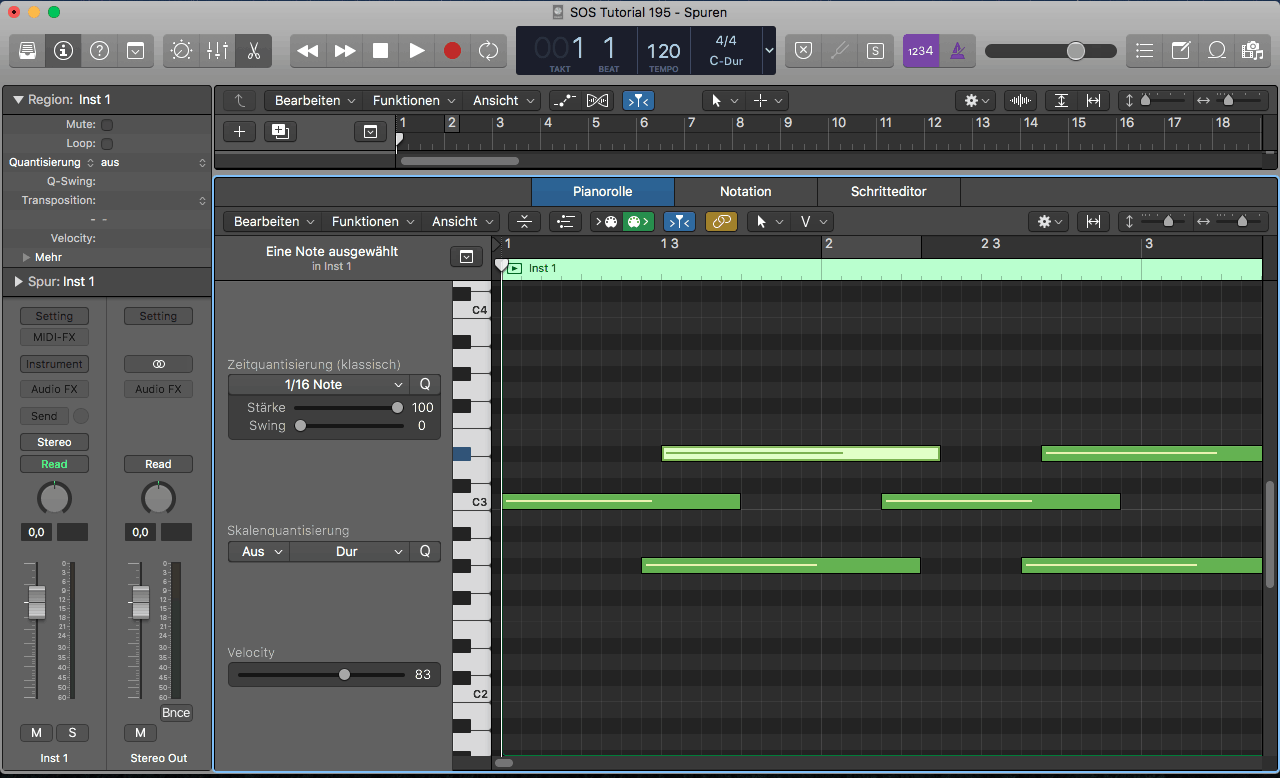Toggle the Editors scissors icon

(x=254, y=51)
